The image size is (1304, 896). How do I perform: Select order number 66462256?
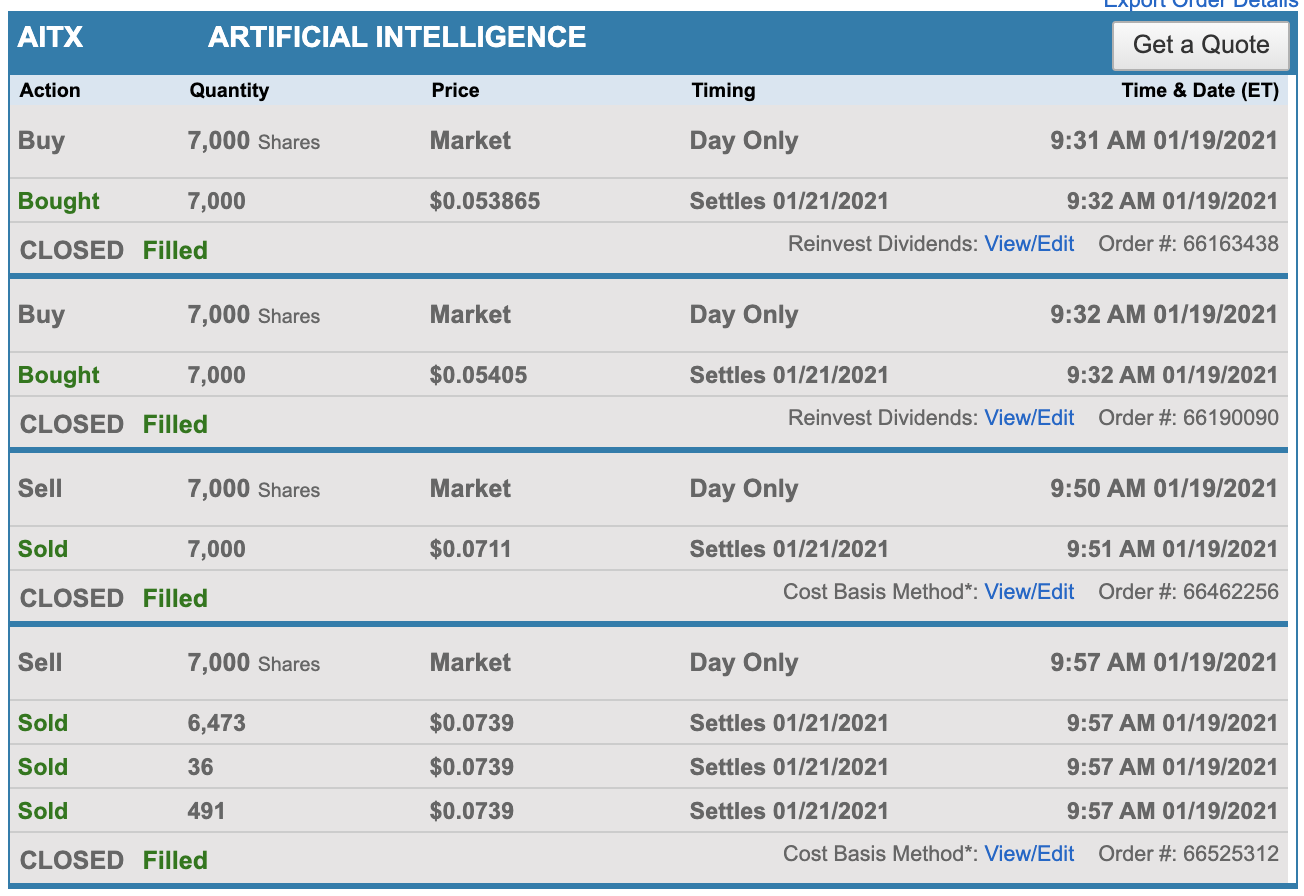coord(1229,592)
